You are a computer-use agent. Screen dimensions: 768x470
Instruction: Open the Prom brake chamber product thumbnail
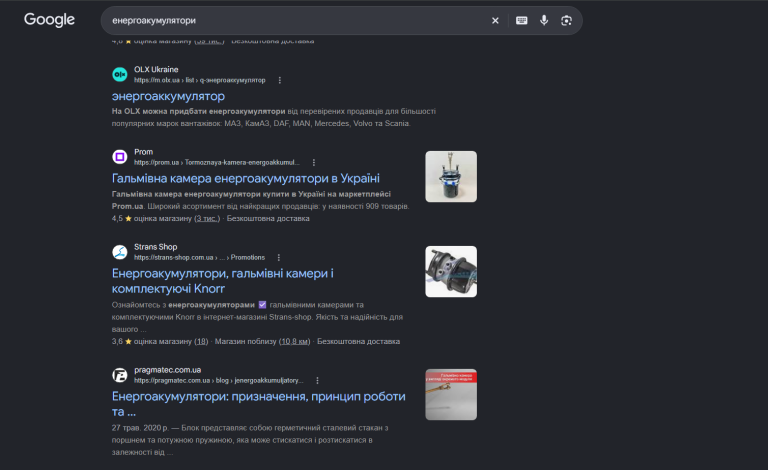pos(451,177)
